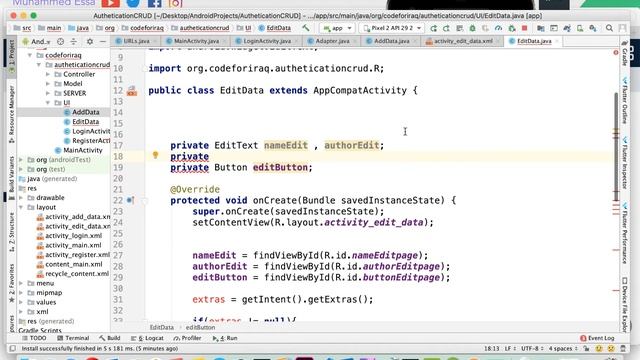Image resolution: width=640 pixels, height=360 pixels.
Task: Open the Run tool window
Action: click(225, 338)
